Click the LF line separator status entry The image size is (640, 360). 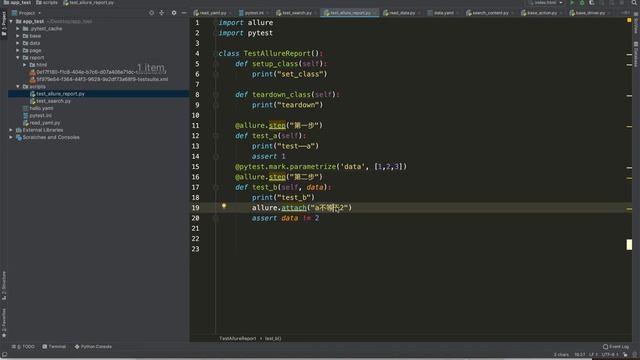click(x=593, y=355)
